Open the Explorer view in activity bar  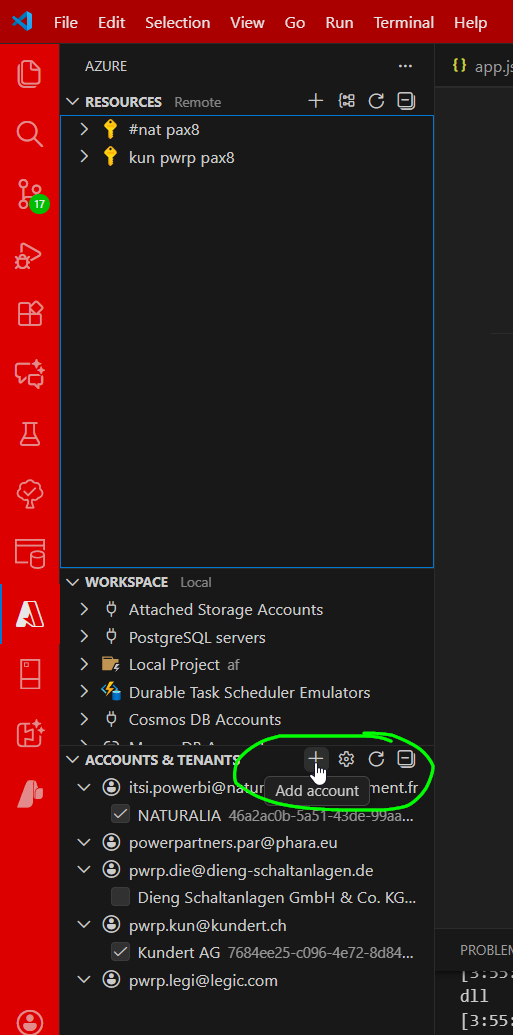[x=29, y=73]
